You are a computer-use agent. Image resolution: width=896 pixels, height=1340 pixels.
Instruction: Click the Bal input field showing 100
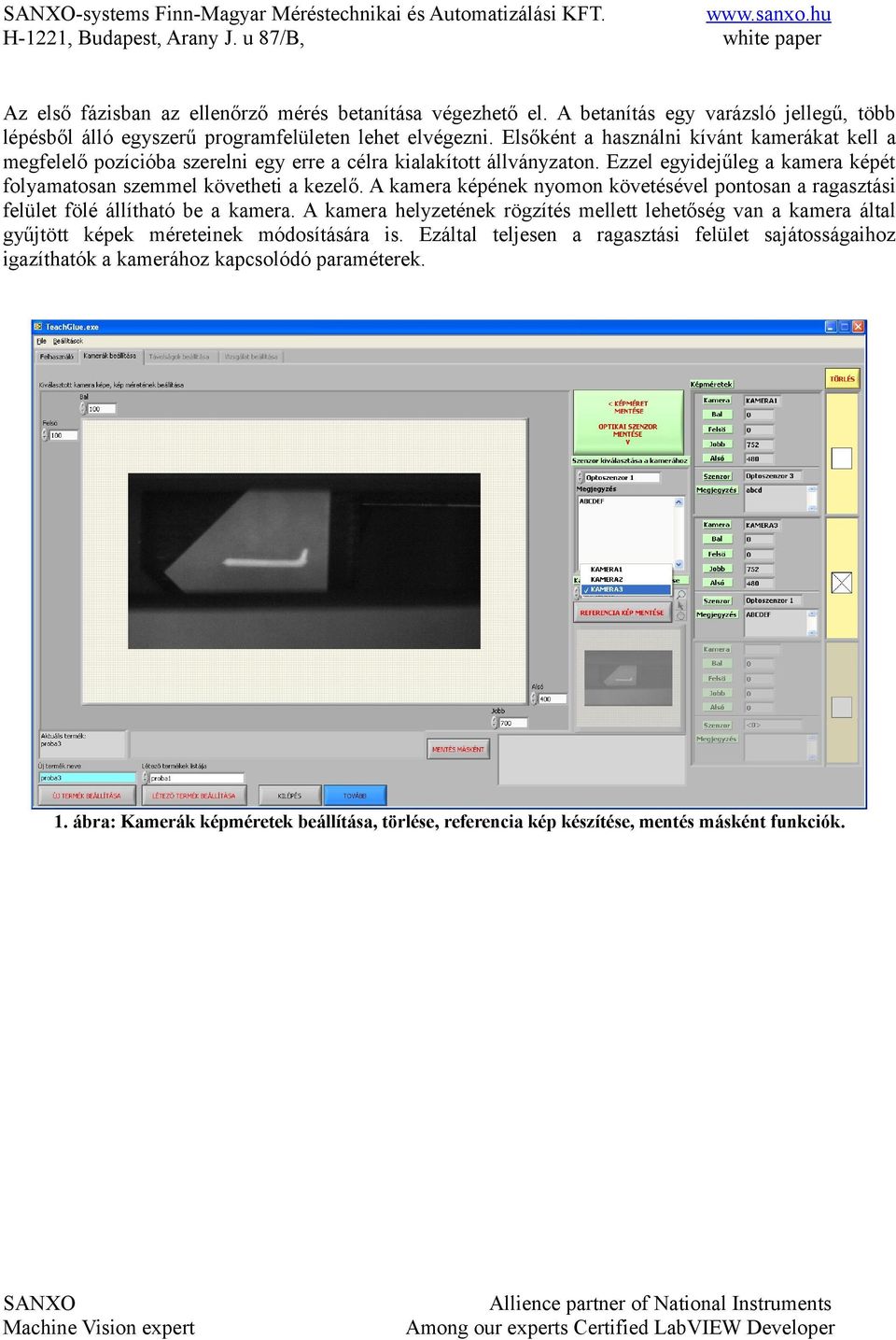click(101, 409)
